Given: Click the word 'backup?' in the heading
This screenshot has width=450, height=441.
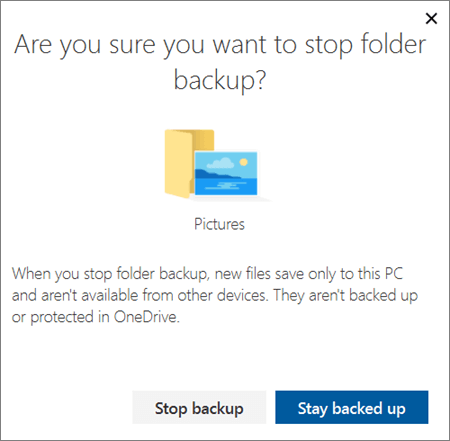Looking at the screenshot, I should pos(220,81).
